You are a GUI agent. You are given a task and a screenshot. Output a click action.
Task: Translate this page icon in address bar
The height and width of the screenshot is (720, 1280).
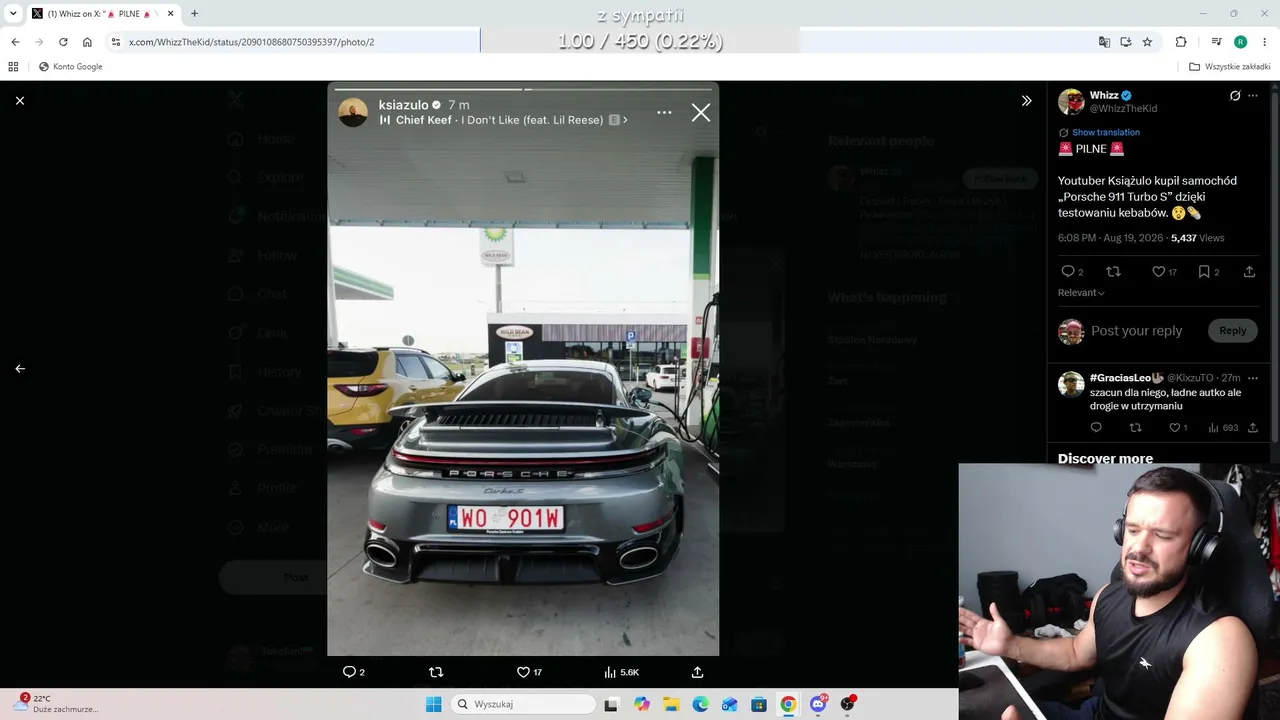tap(1104, 42)
